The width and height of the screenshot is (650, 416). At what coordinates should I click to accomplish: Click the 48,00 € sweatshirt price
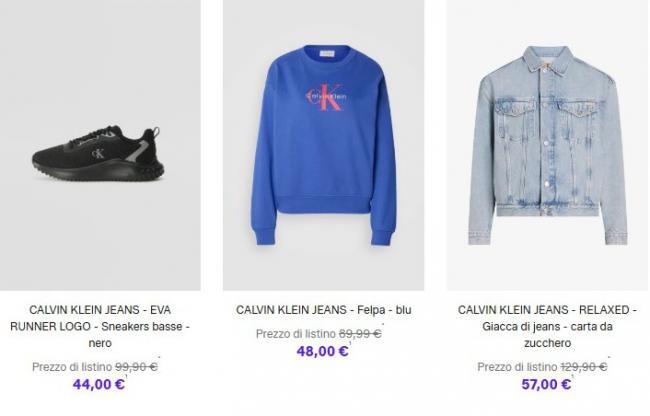pos(323,351)
